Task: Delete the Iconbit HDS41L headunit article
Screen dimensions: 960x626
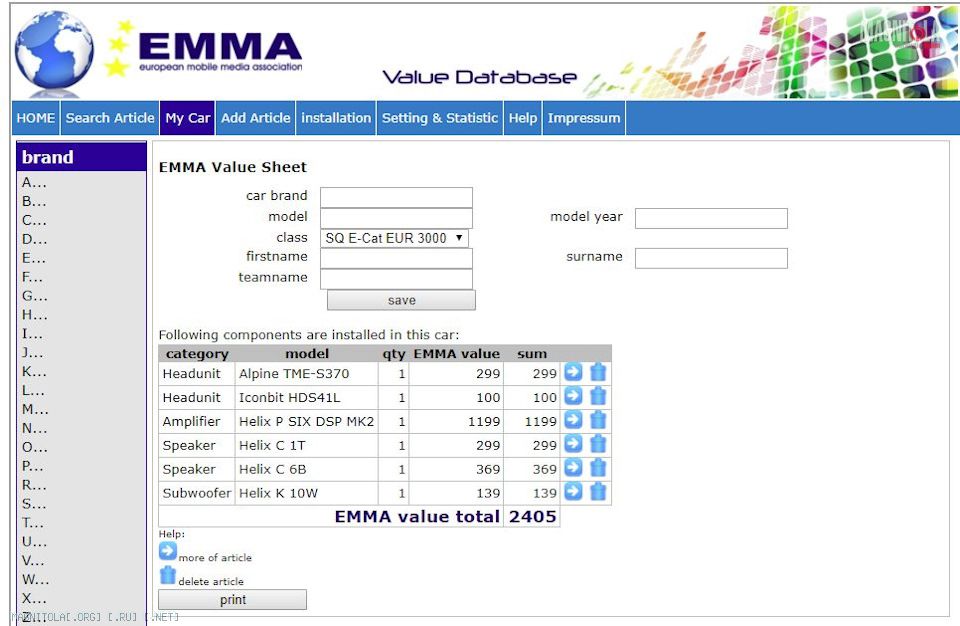Action: (x=598, y=396)
